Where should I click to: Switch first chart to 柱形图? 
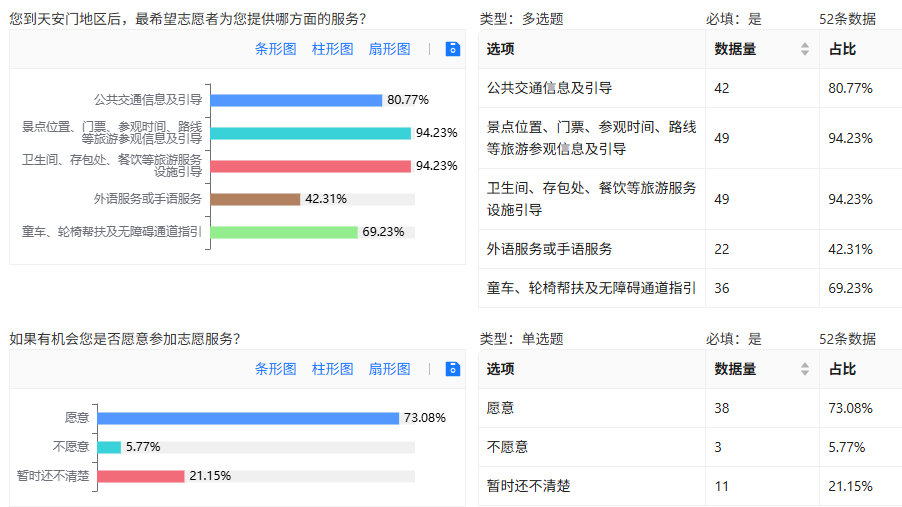[332, 49]
